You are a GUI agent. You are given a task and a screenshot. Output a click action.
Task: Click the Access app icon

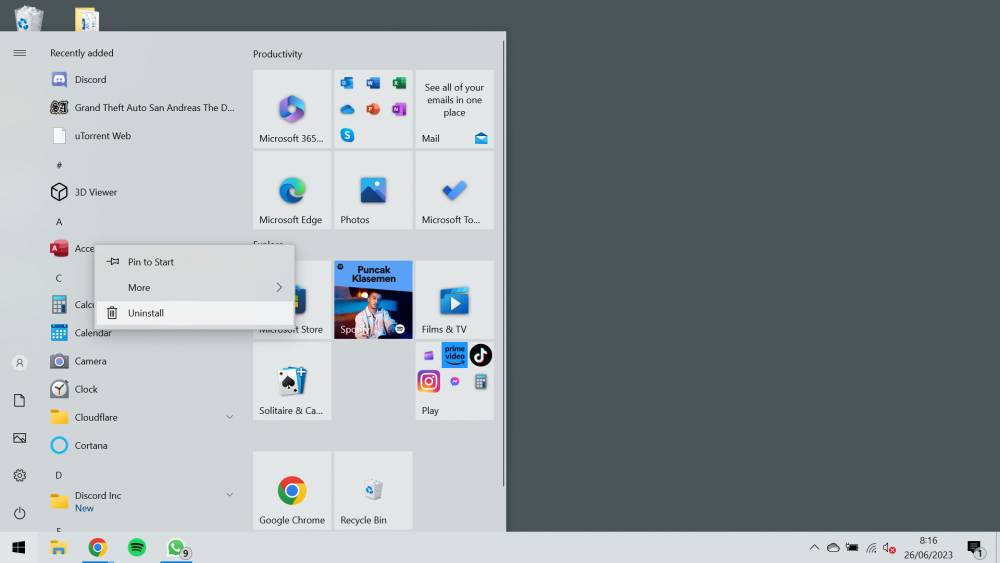click(x=59, y=248)
